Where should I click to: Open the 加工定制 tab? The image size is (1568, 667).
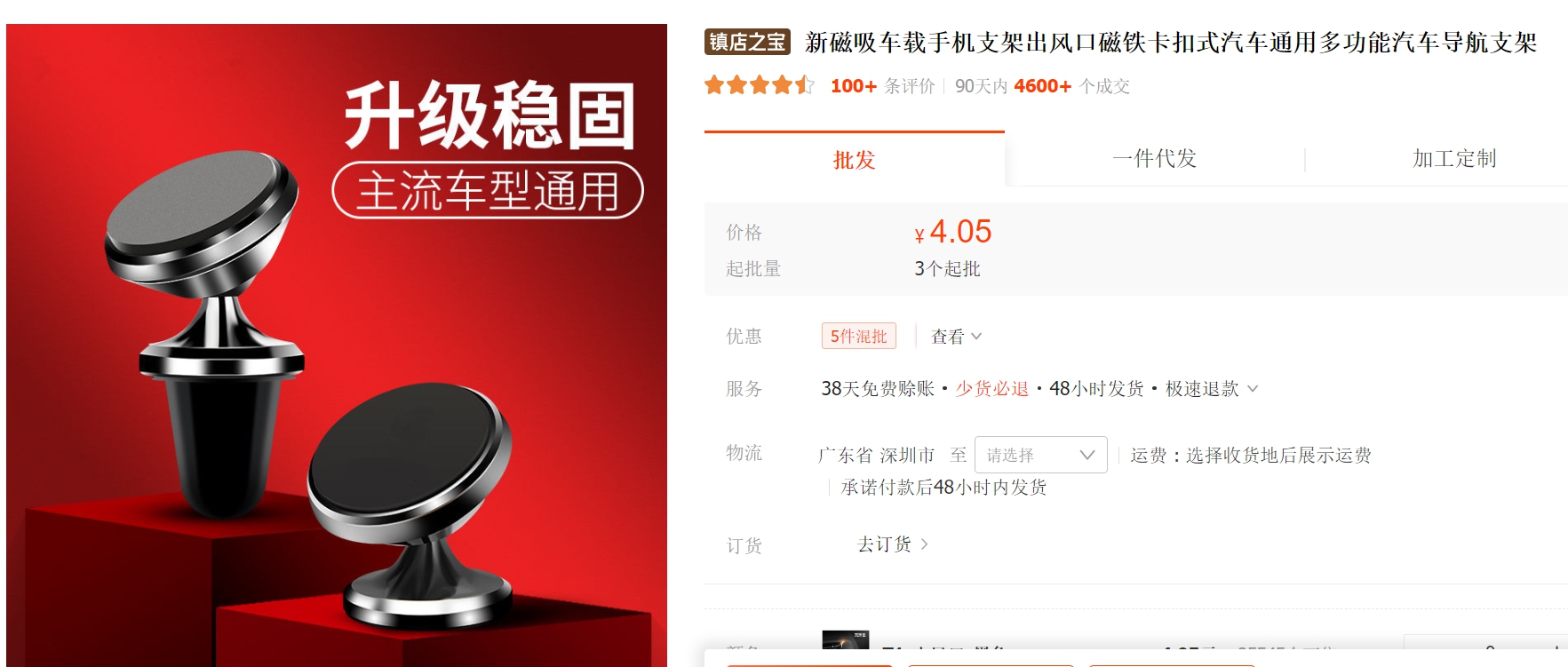pos(1453,159)
